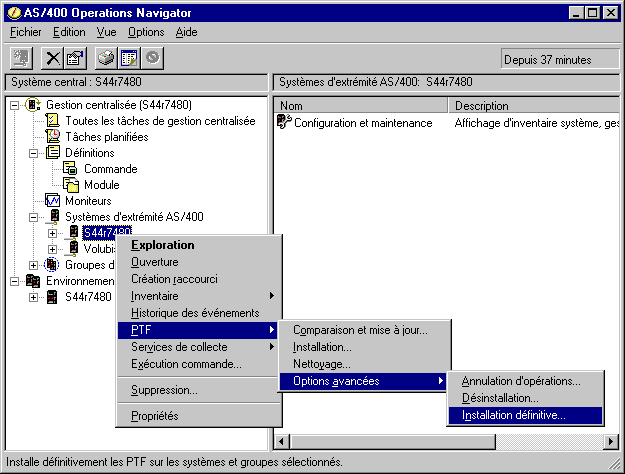Open the Edition menu
Screen dimensions: 625x474
click(69, 32)
